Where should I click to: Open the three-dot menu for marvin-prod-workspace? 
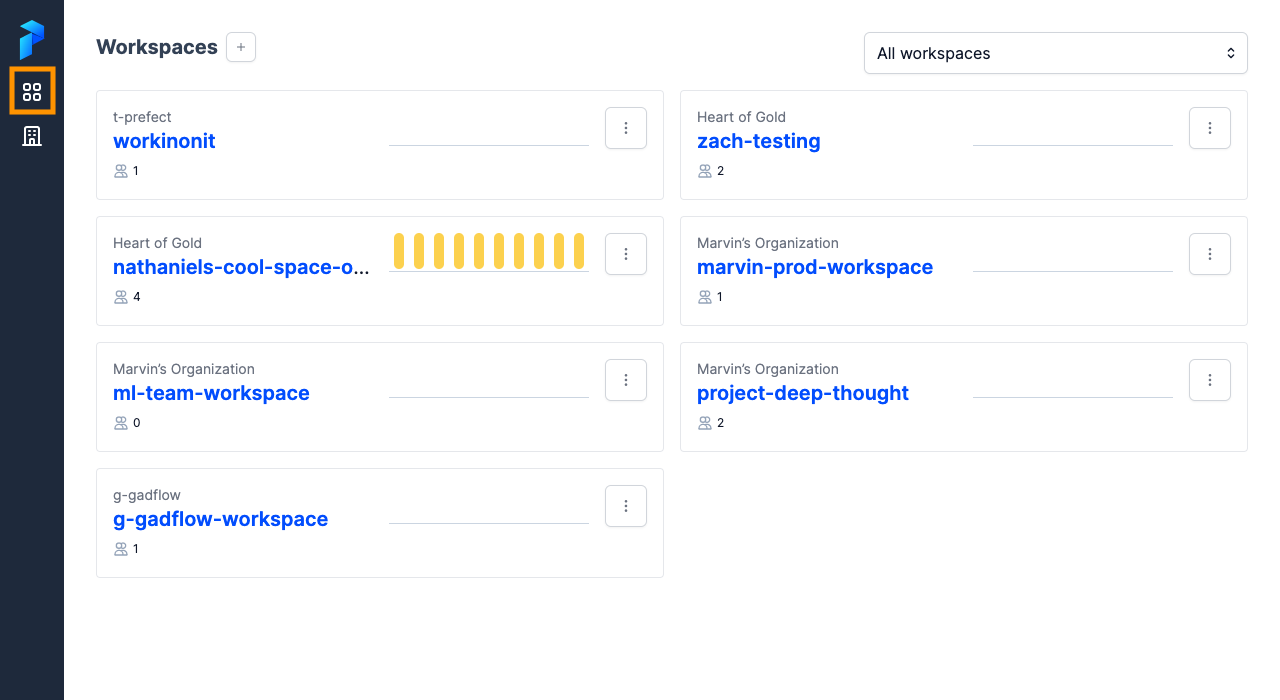point(1210,254)
